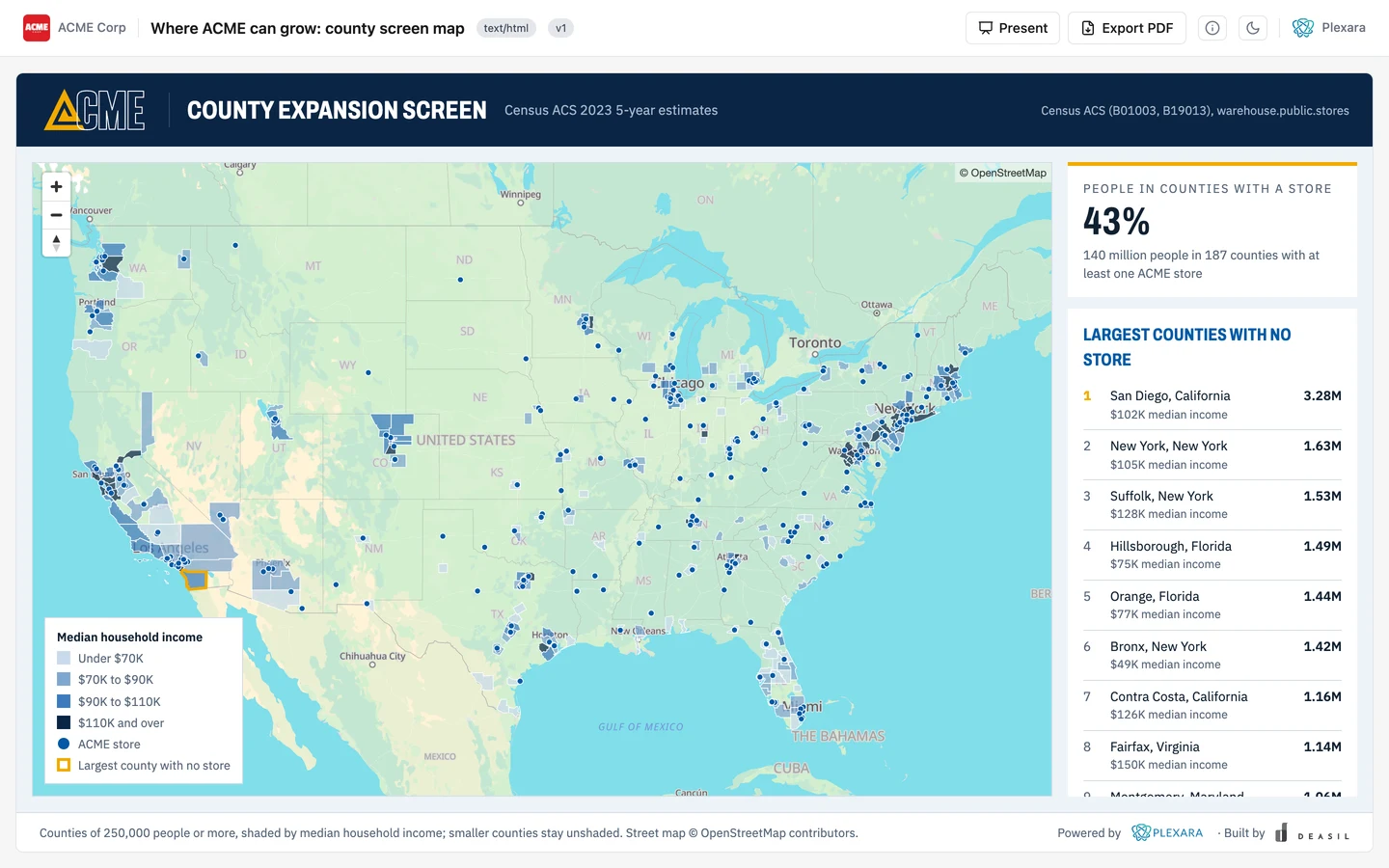Click the ACME Corp red logo
Viewport: 1389px width, 868px height.
[37, 28]
